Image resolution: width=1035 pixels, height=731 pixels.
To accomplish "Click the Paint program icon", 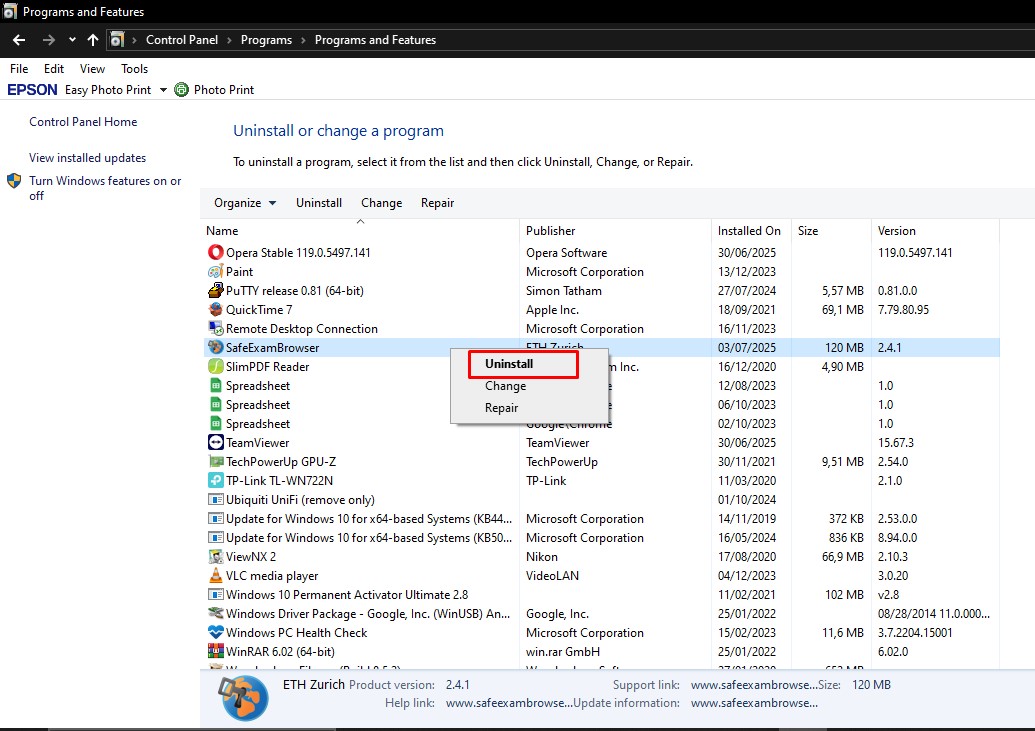I will coord(215,271).
